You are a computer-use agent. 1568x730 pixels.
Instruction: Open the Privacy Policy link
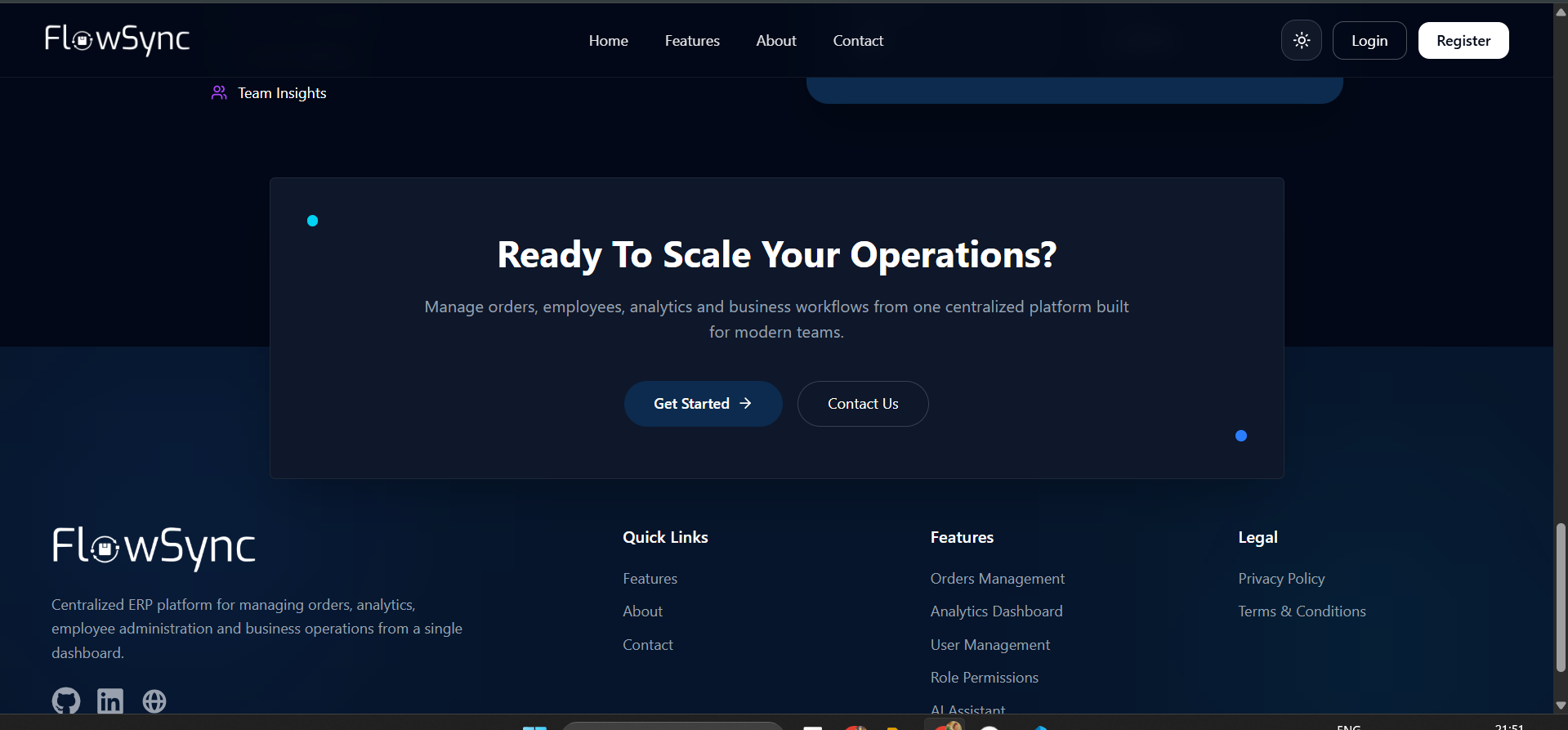tap(1281, 579)
